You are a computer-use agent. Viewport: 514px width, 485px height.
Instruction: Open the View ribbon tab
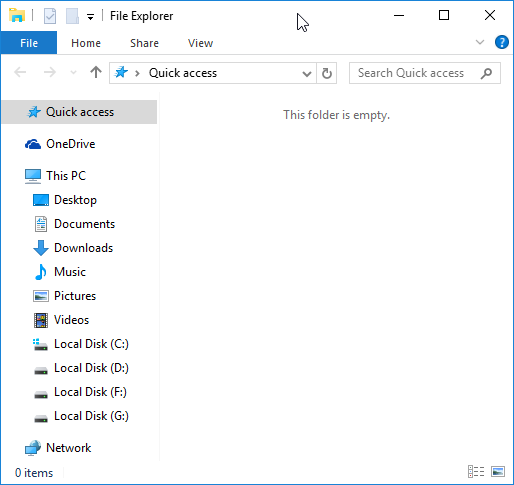(200, 43)
